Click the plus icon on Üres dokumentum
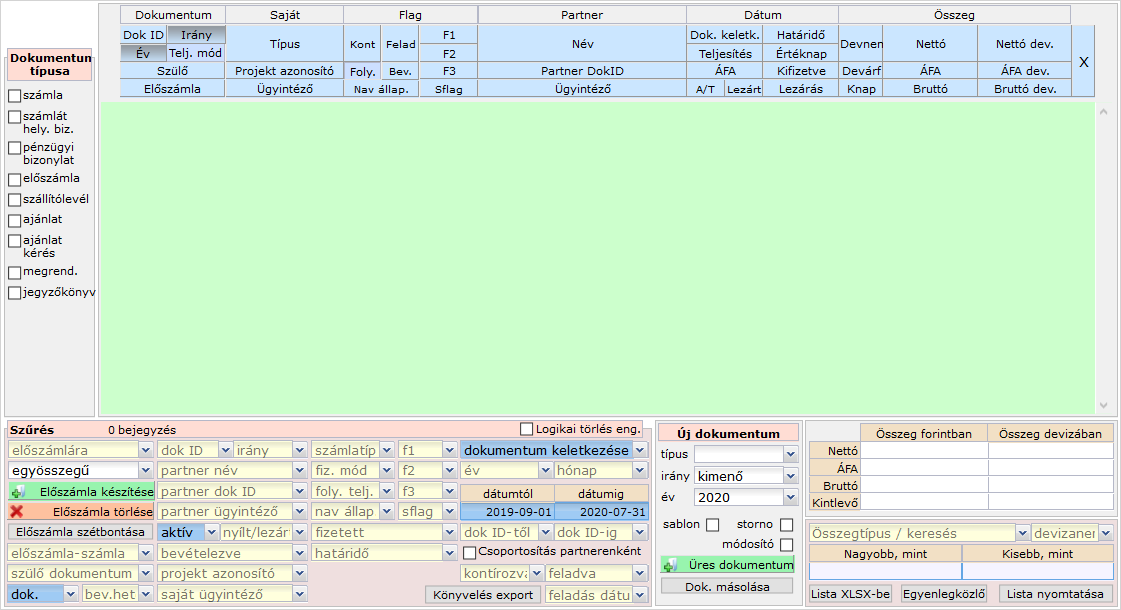The image size is (1121, 610). [x=669, y=566]
